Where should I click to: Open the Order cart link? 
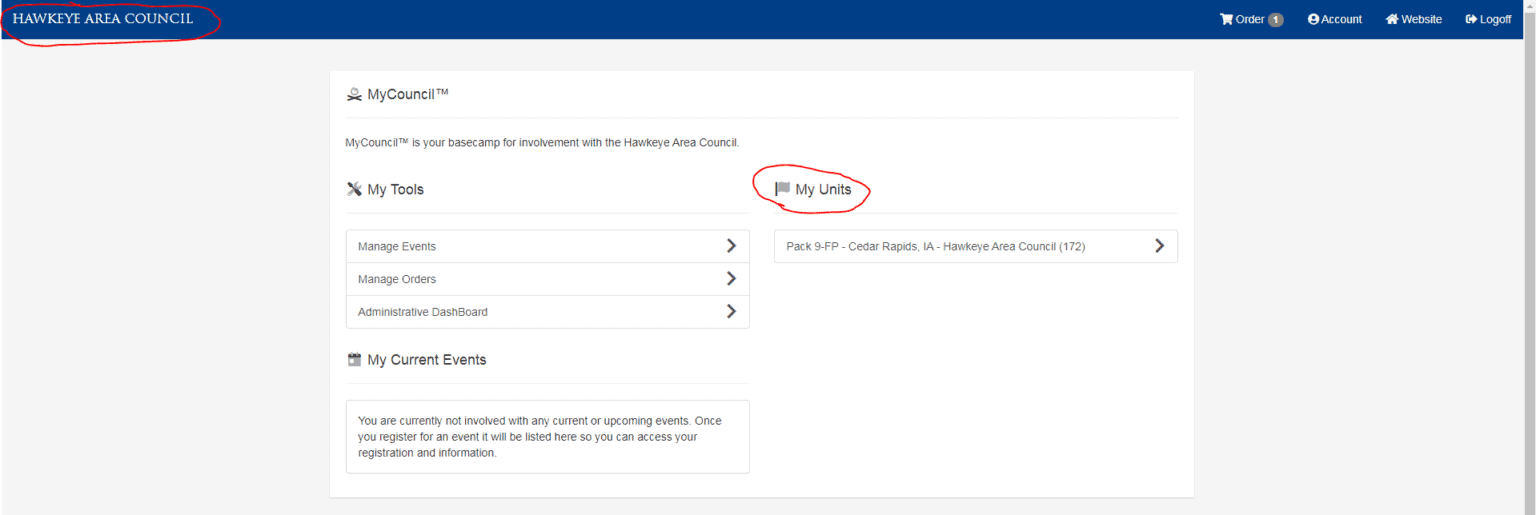click(x=1251, y=19)
